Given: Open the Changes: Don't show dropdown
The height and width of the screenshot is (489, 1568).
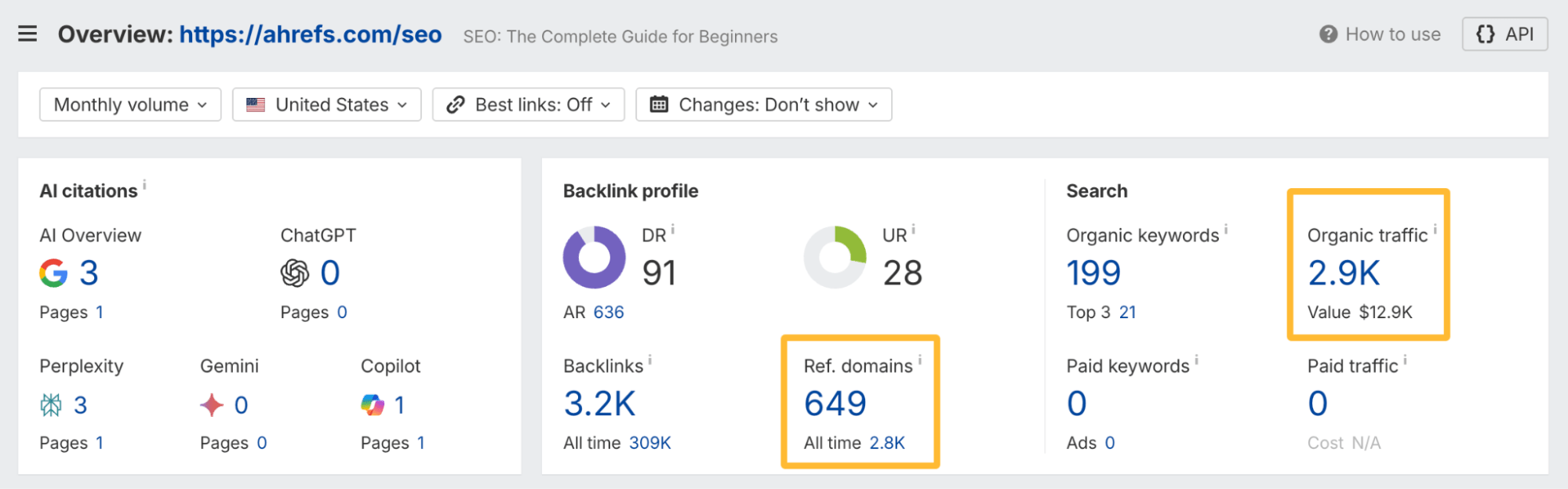Looking at the screenshot, I should click(x=764, y=104).
